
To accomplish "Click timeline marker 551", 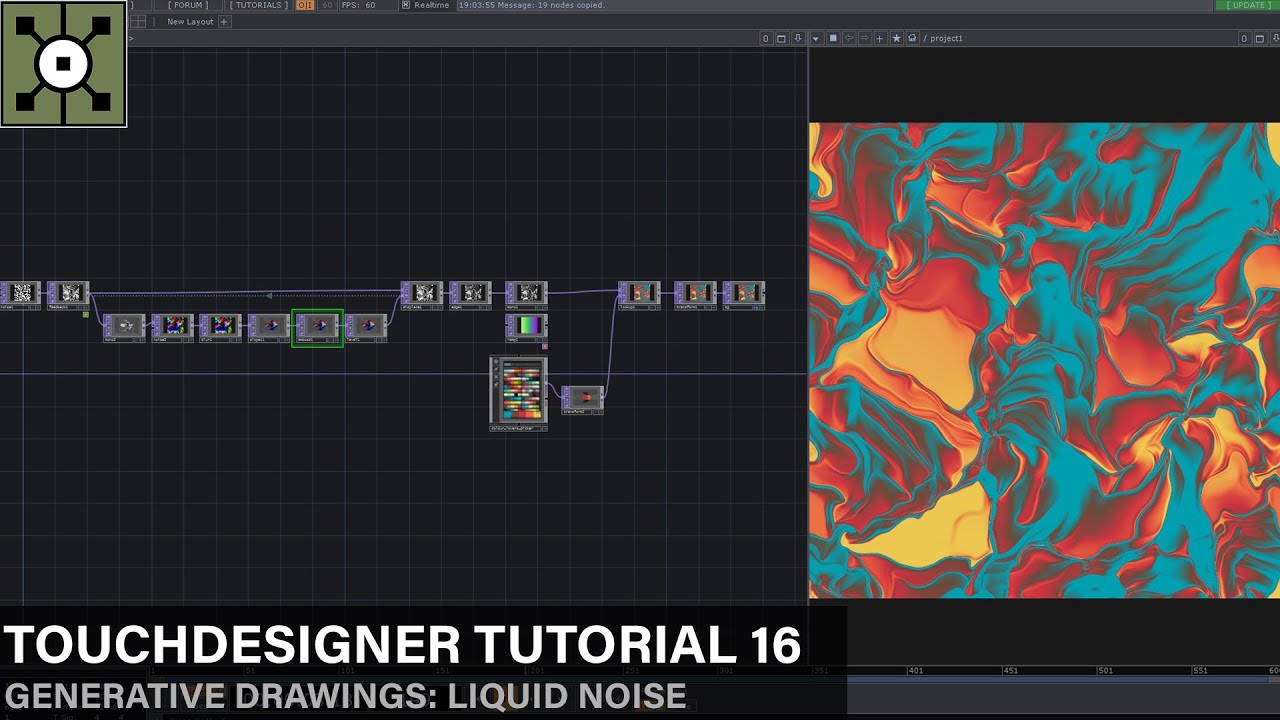I will (1200, 671).
